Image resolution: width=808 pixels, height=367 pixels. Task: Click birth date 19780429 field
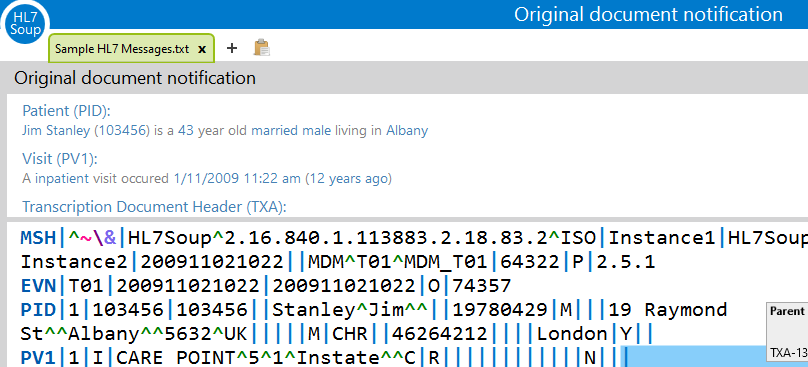point(500,310)
